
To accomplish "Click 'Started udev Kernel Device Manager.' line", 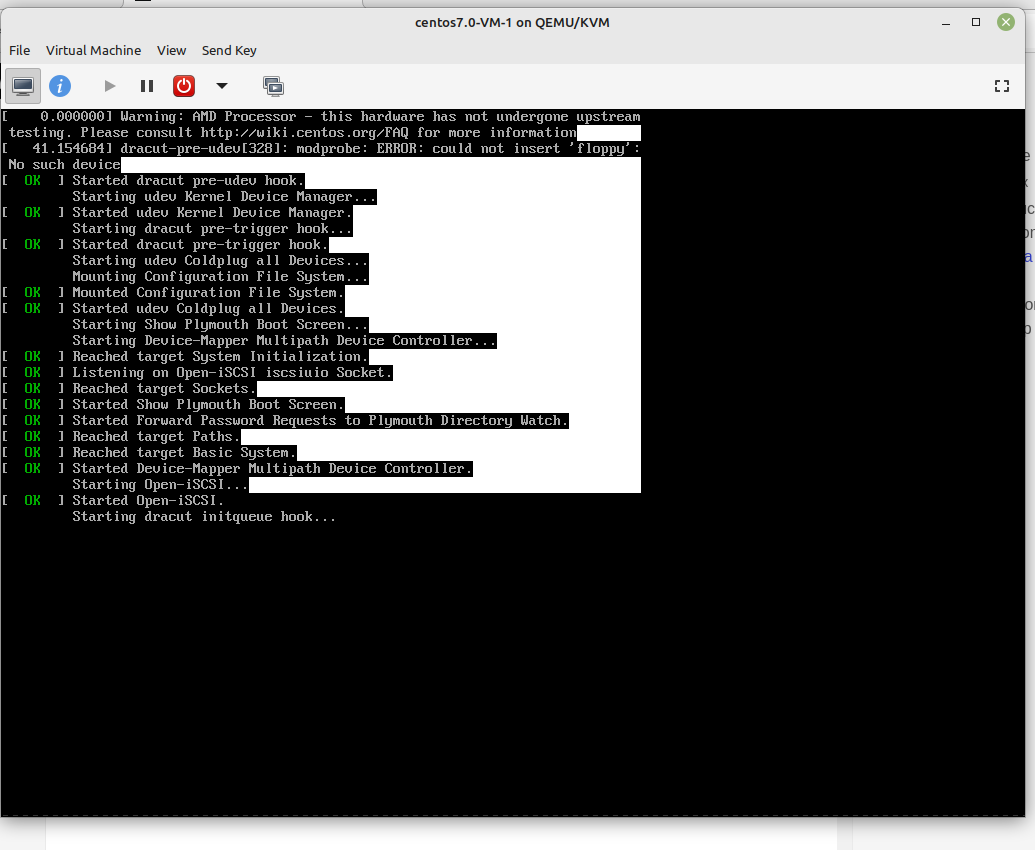I will 212,212.
